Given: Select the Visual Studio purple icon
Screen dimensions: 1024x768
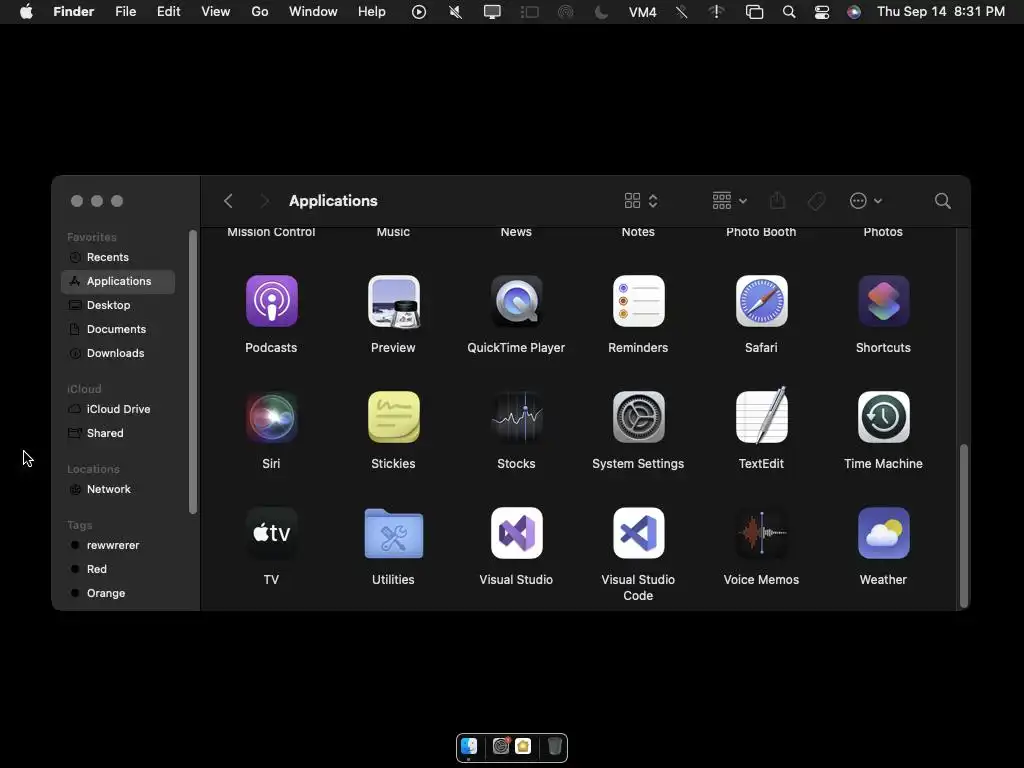Looking at the screenshot, I should (517, 533).
